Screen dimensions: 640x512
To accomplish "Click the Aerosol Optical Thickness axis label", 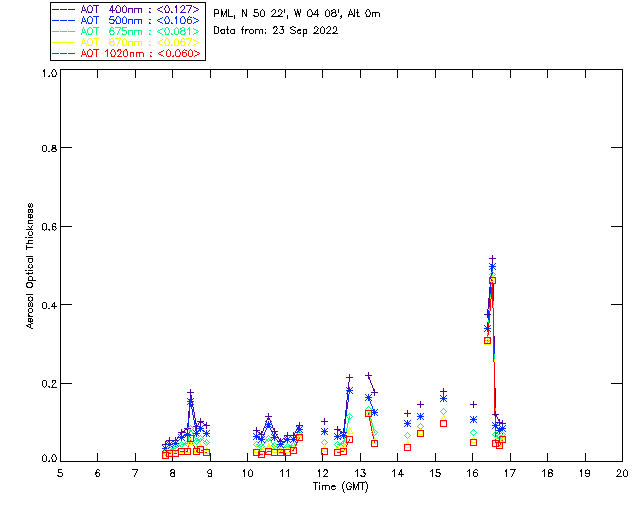I will coord(30,266).
